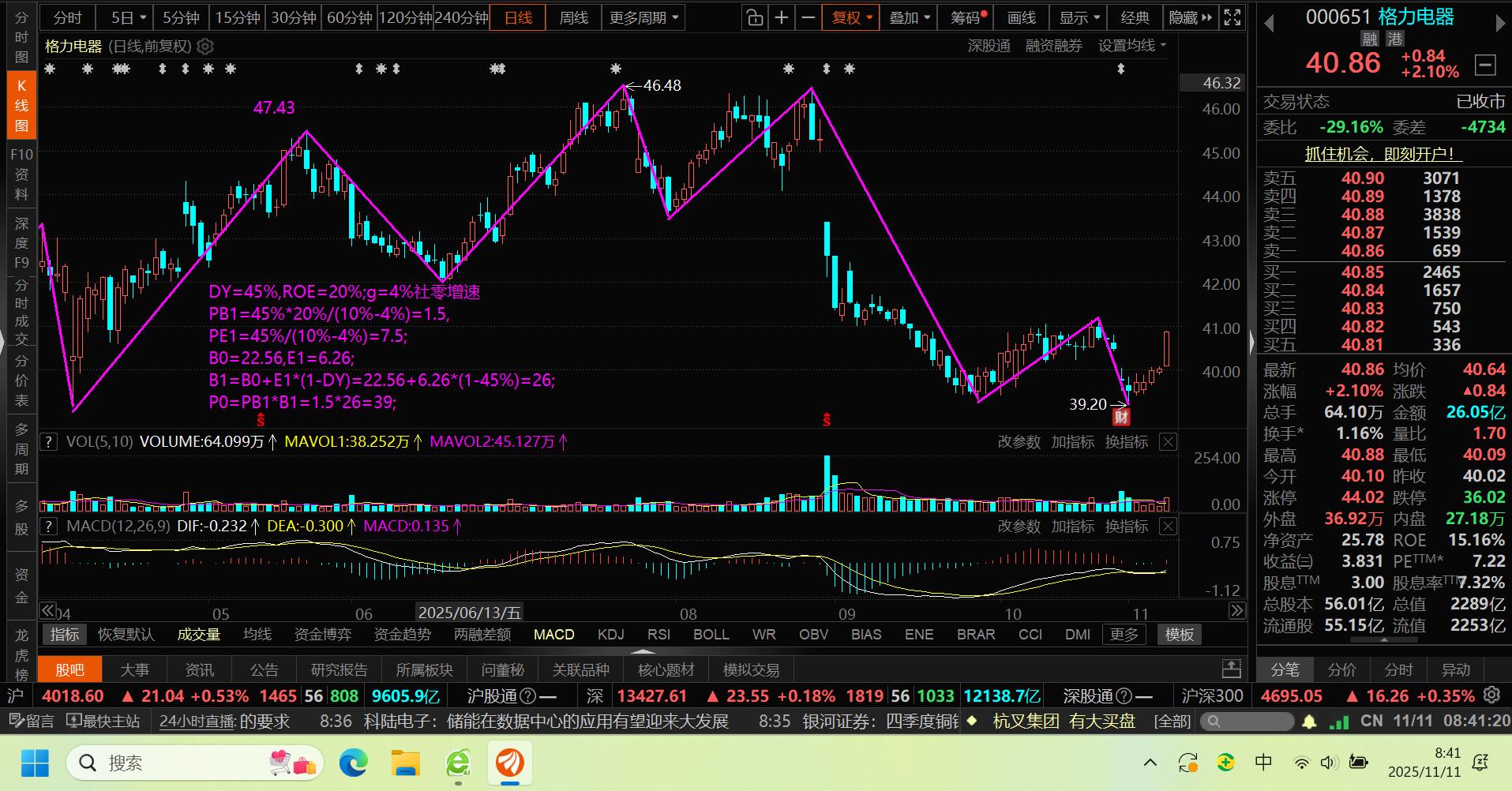Toggle the 成交量 volume indicator
Viewport: 1512px width, 791px height.
(198, 634)
